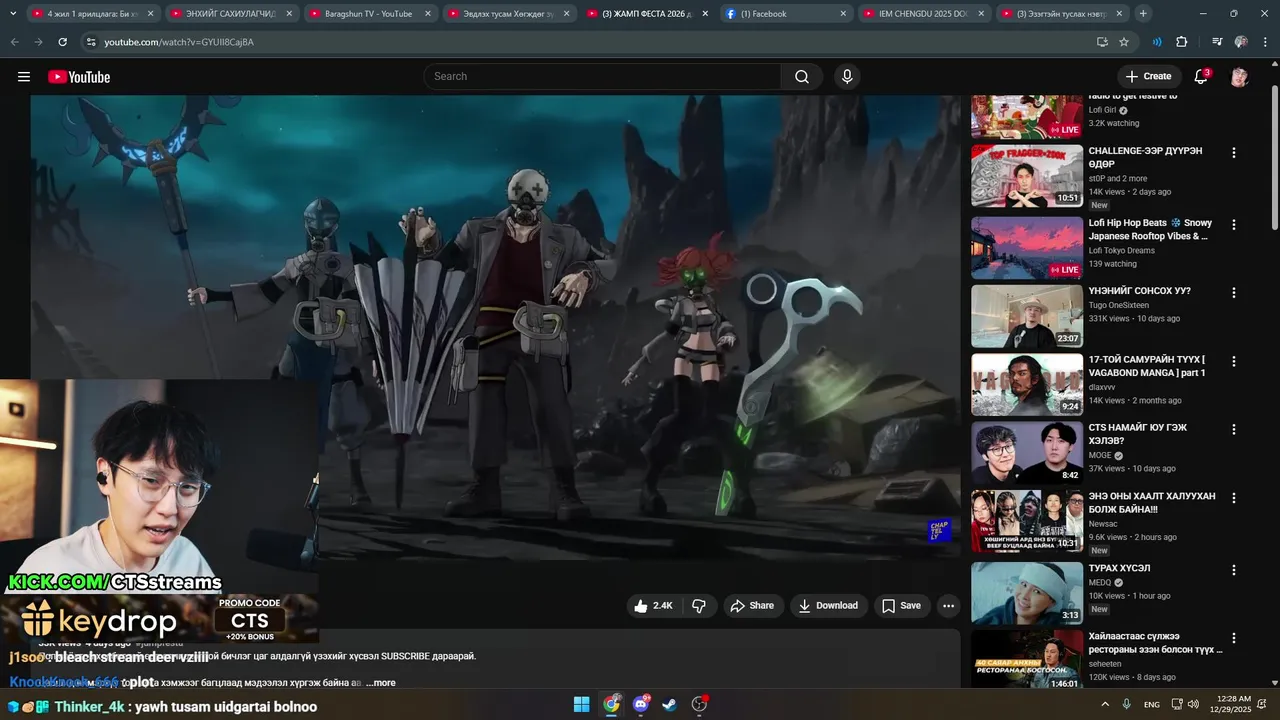Switch to the 4 жил 1 ярилцлага tab

click(x=92, y=14)
